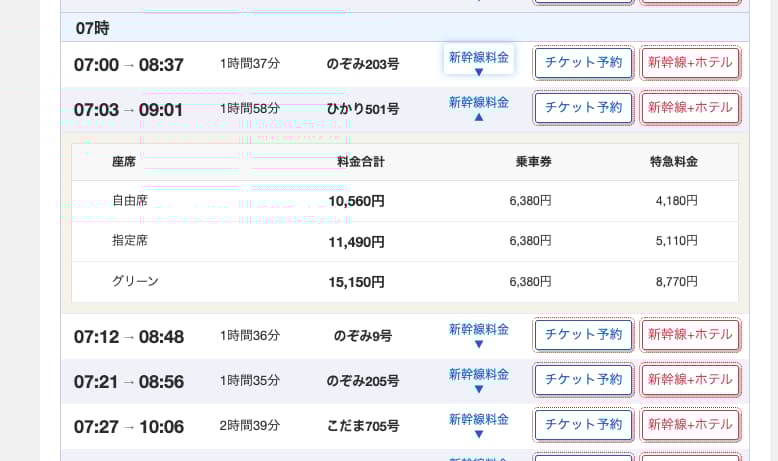Click duration 1時間35分

coord(250,381)
